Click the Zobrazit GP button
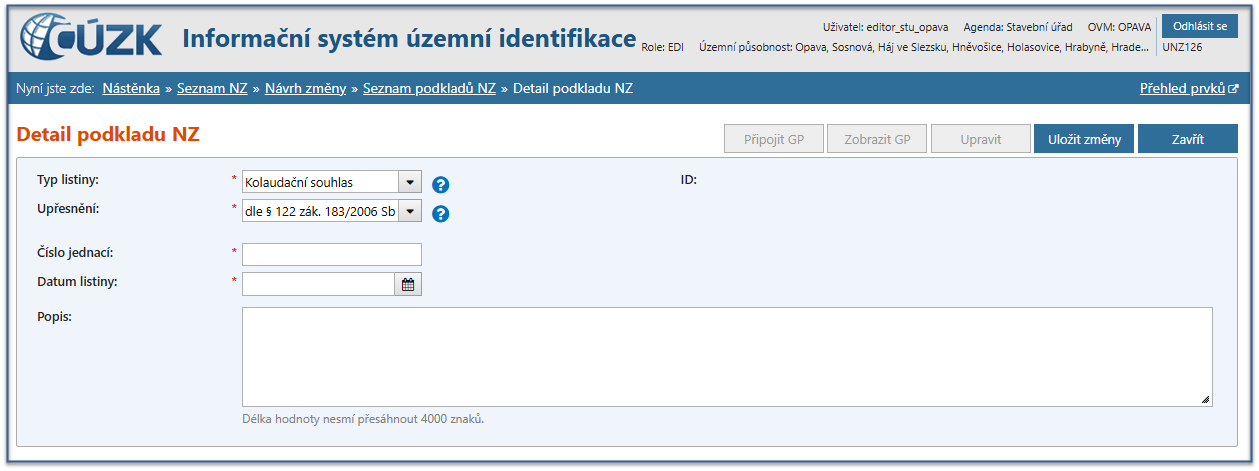The image size is (1259, 471). [x=877, y=139]
